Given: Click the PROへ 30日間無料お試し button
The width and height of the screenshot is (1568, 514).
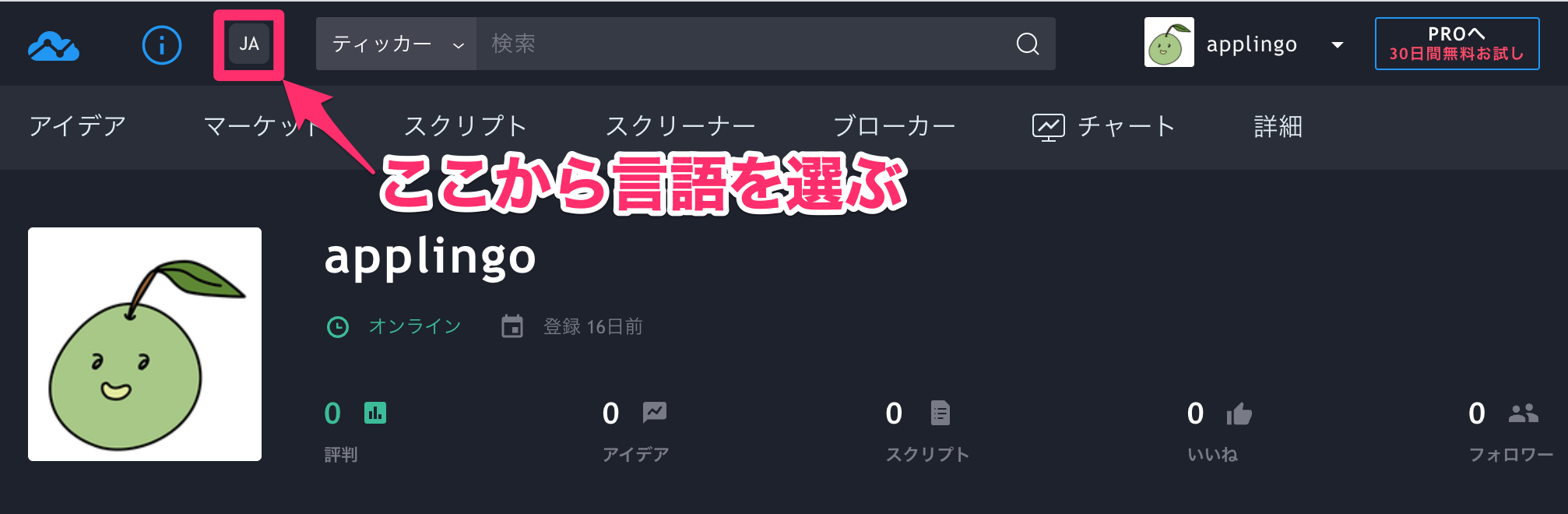Looking at the screenshot, I should point(1457,44).
